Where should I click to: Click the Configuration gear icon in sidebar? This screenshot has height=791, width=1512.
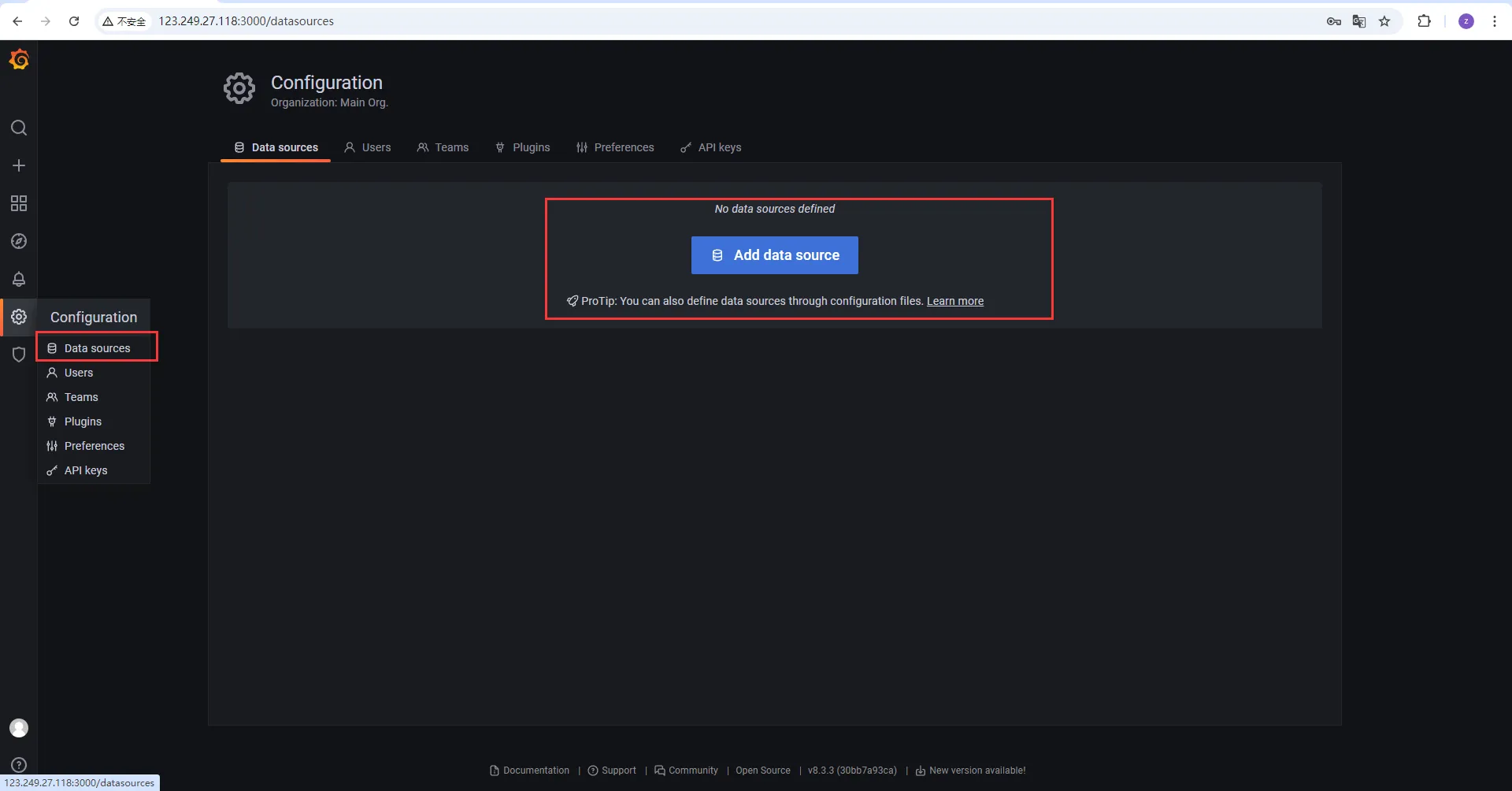tap(19, 317)
